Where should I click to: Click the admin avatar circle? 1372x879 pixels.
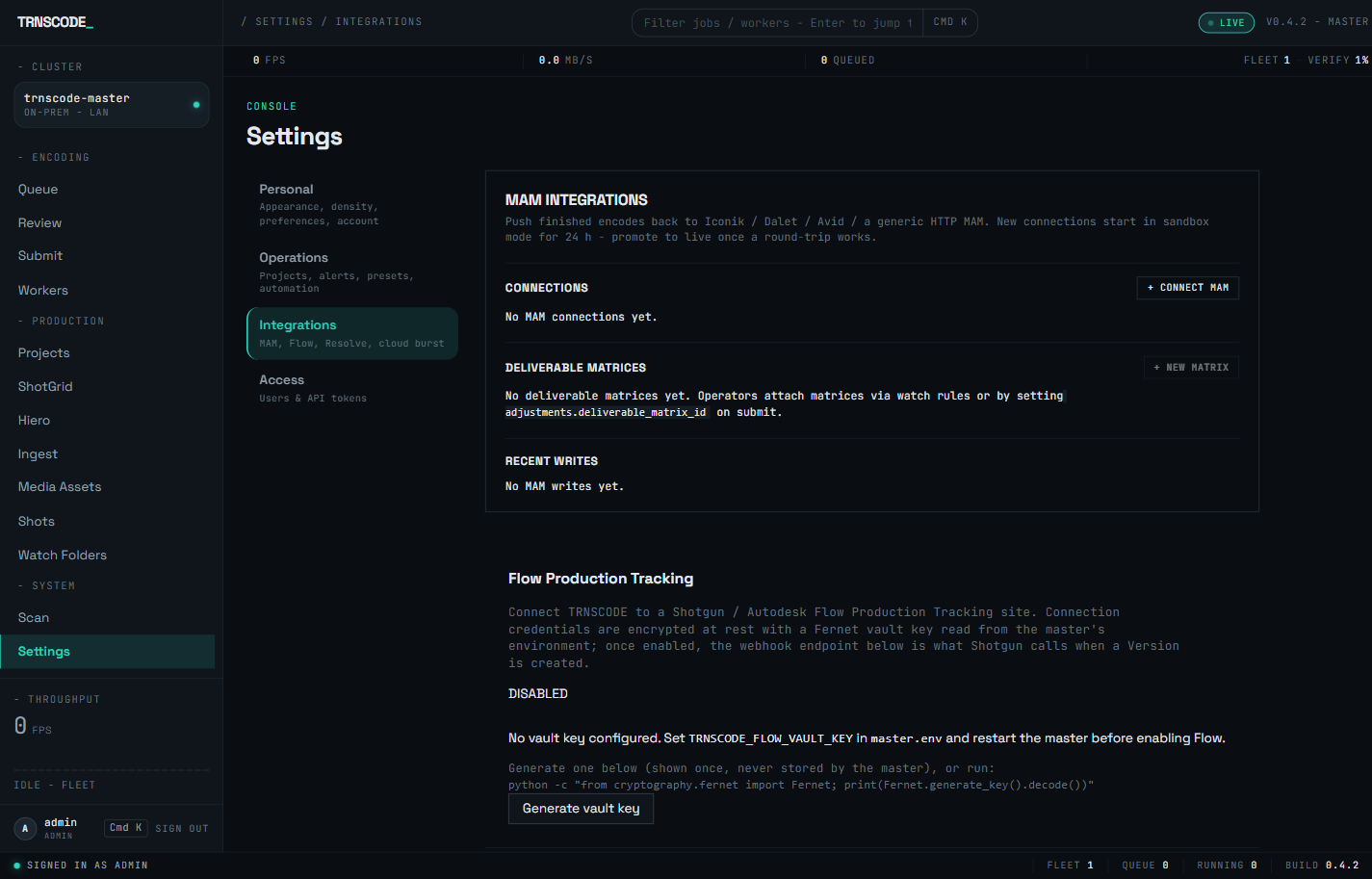point(25,828)
